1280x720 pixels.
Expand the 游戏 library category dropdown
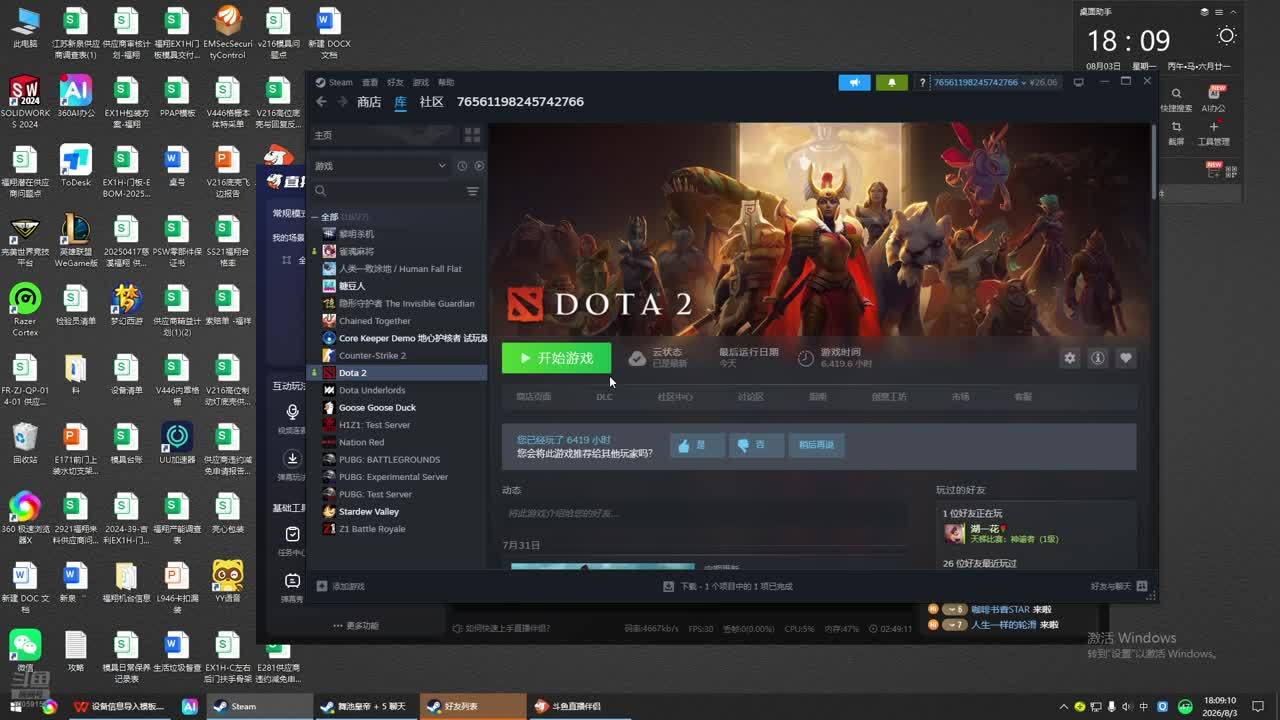(x=380, y=166)
